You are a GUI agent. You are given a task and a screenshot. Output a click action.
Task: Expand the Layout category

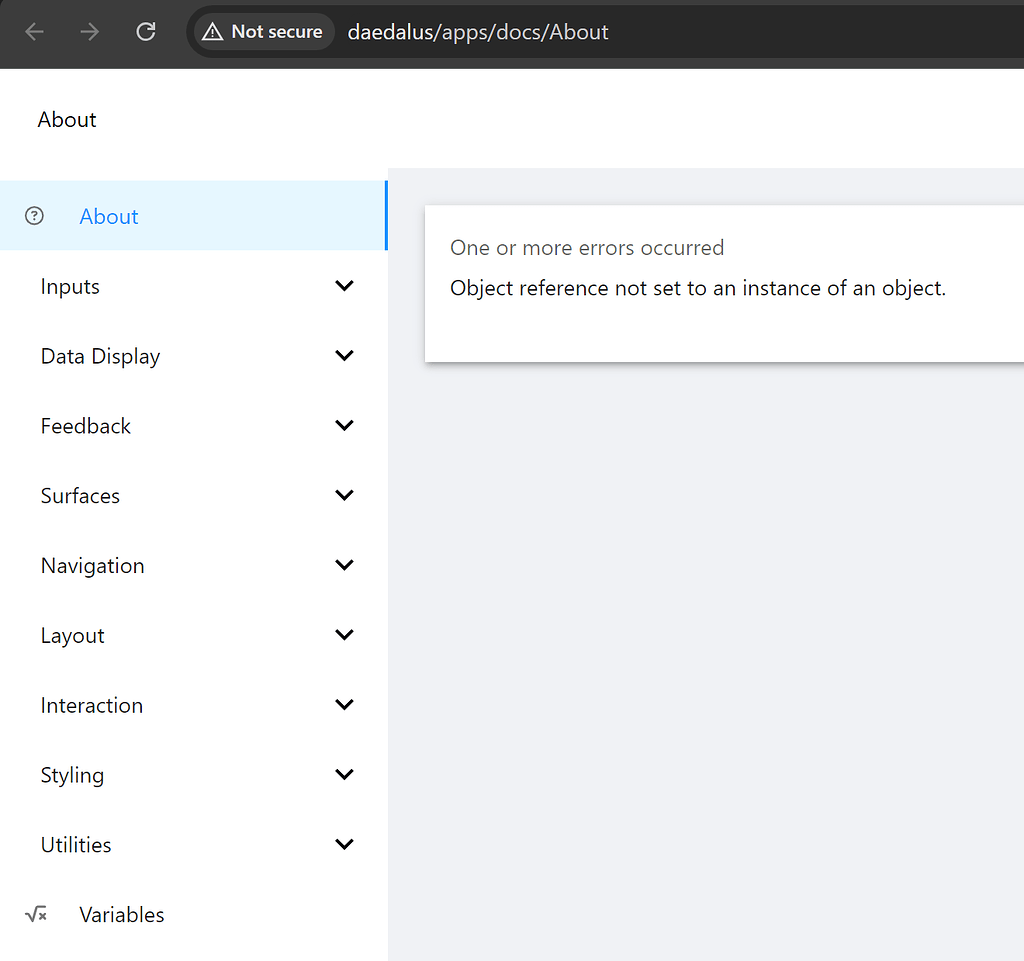[x=344, y=634]
